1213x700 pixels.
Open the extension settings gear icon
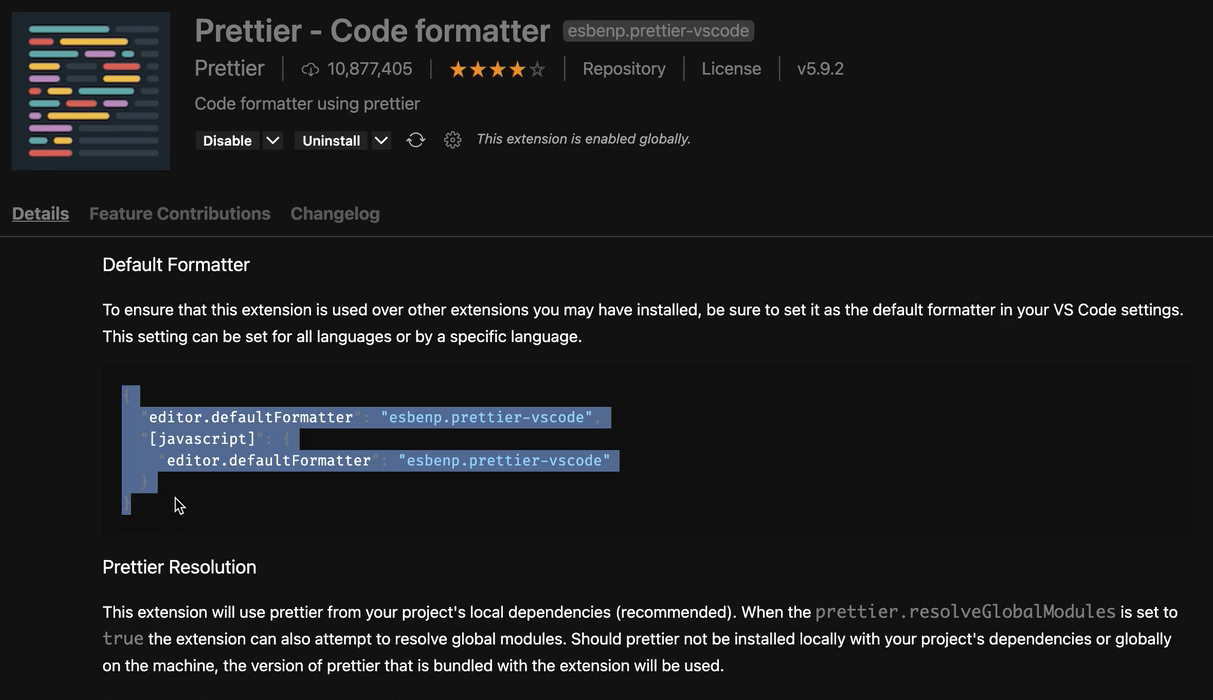[453, 140]
